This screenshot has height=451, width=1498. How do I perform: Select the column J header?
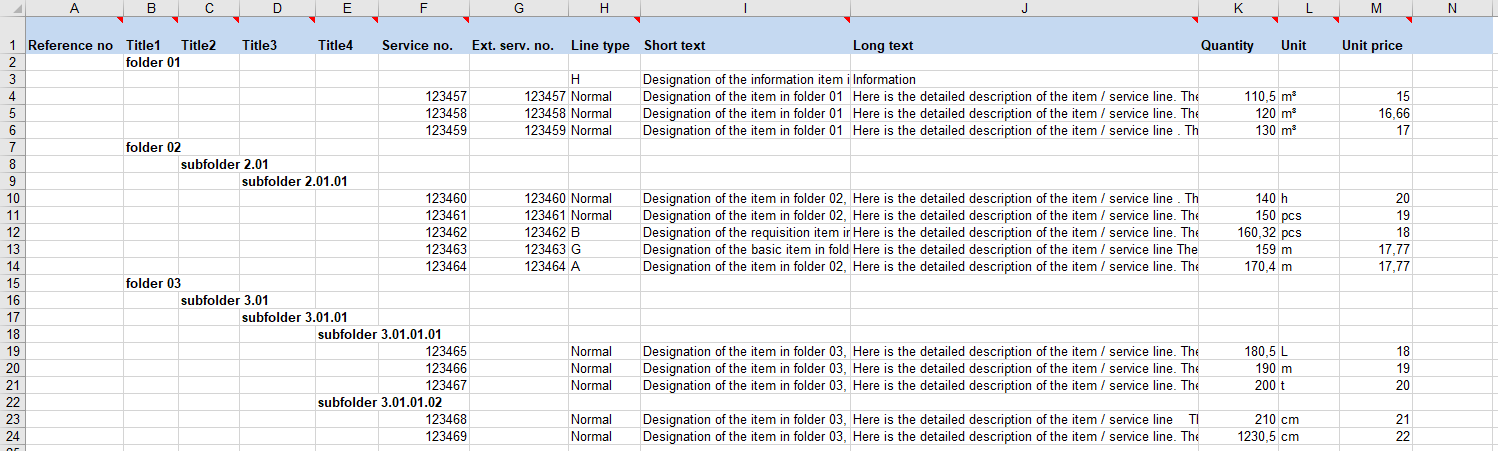pyautogui.click(x=1024, y=7)
